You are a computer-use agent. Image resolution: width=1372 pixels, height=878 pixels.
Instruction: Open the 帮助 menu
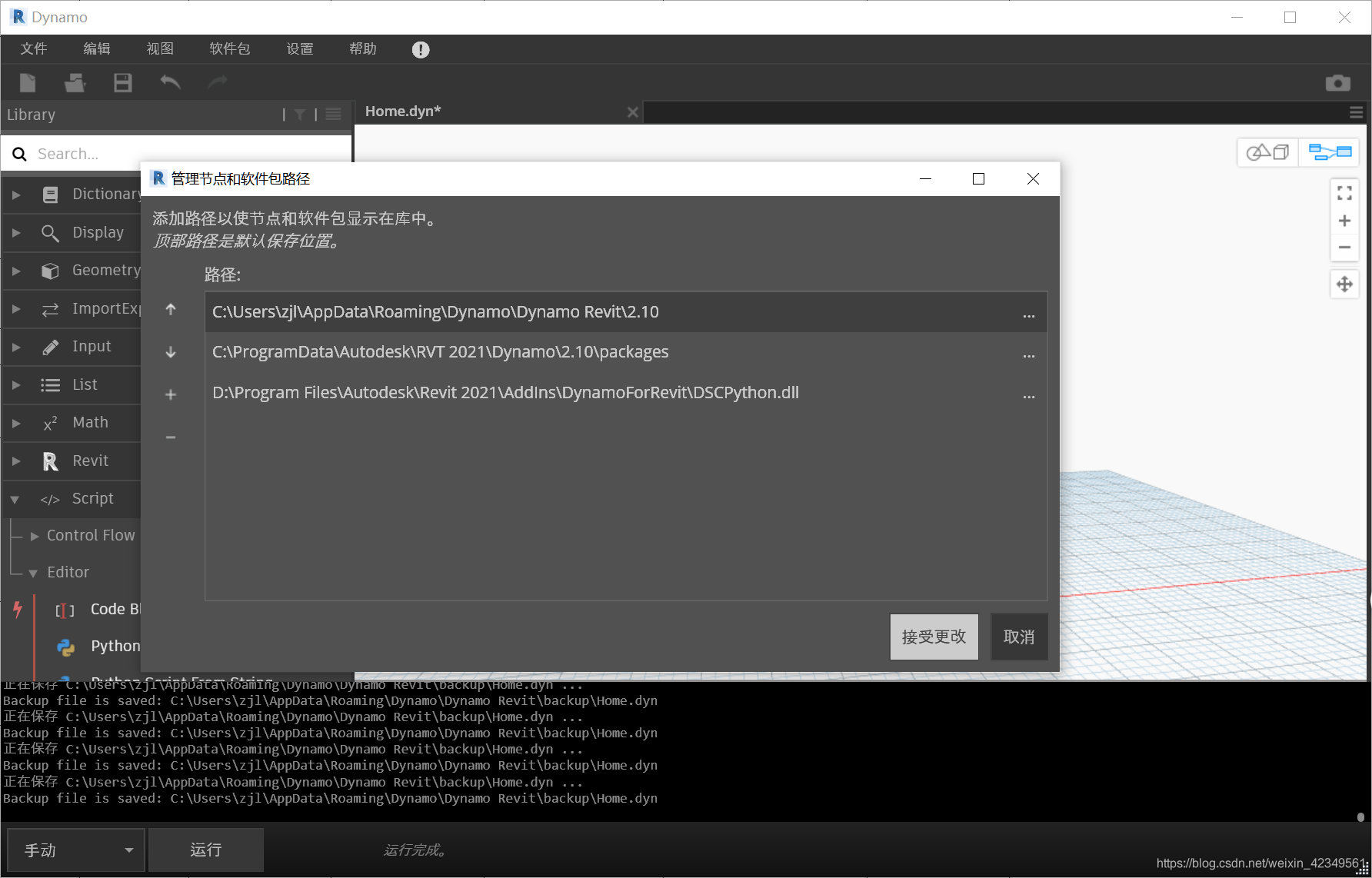click(363, 49)
